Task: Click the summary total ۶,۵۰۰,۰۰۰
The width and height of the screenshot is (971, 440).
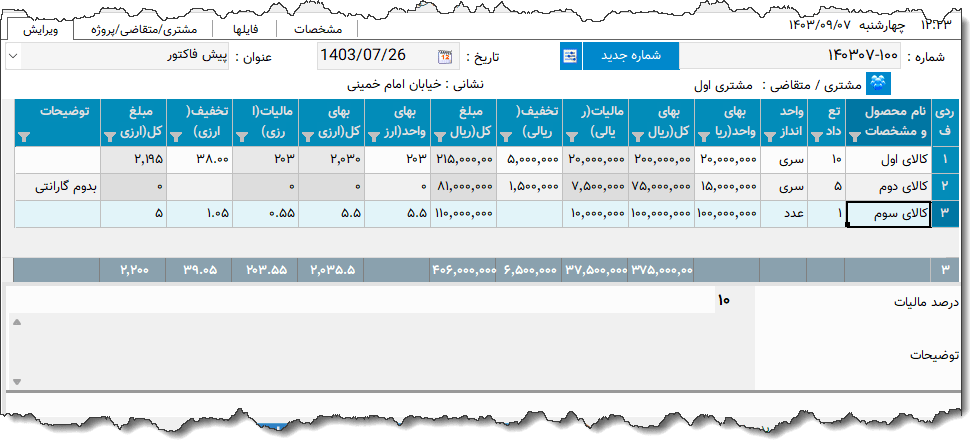Action: pyautogui.click(x=529, y=270)
